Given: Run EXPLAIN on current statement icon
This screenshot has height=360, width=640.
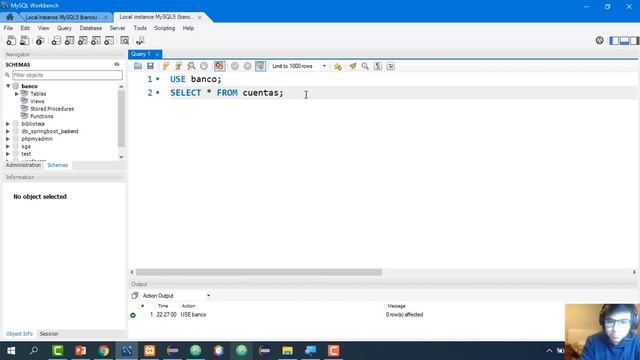Looking at the screenshot, I should coord(191,66).
